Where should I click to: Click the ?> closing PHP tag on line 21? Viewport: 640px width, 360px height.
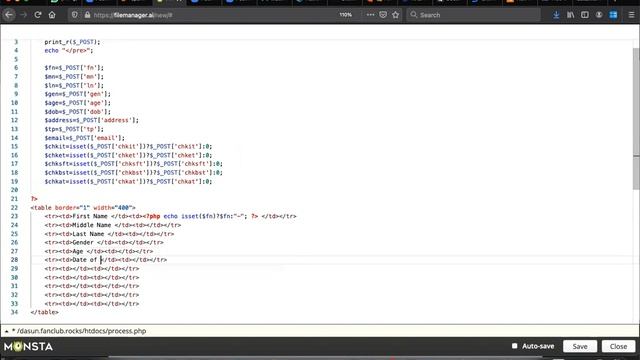[34, 199]
